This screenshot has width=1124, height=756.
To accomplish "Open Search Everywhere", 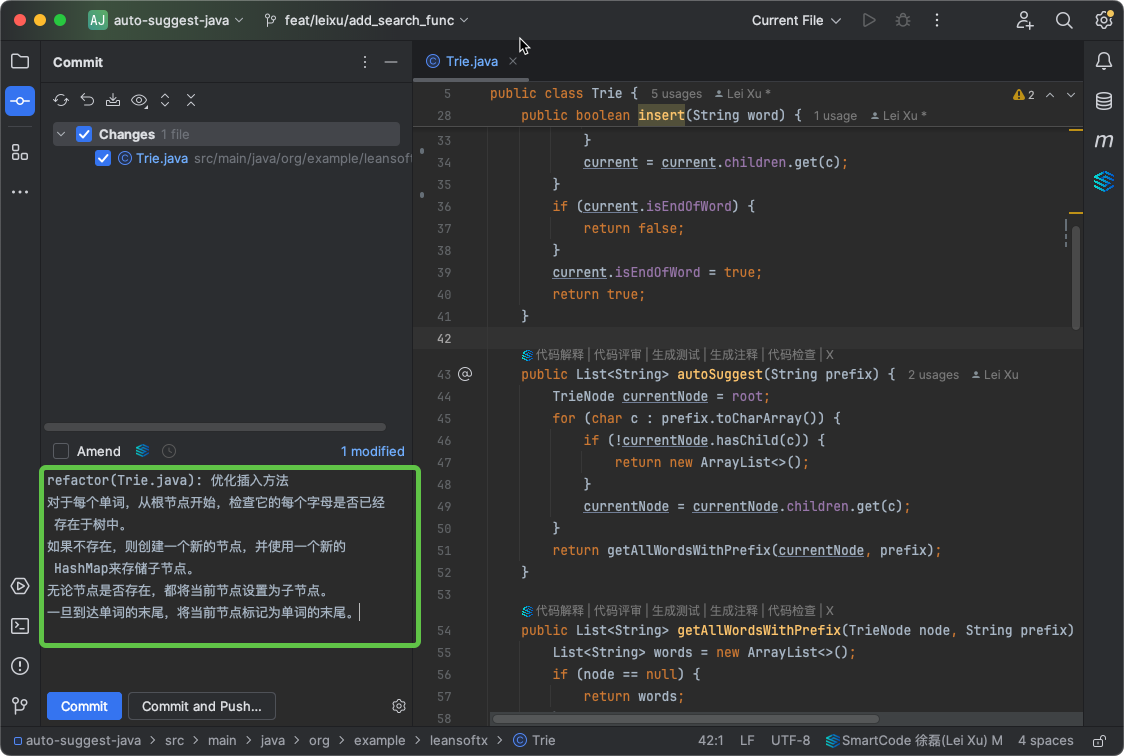I will click(x=1065, y=20).
